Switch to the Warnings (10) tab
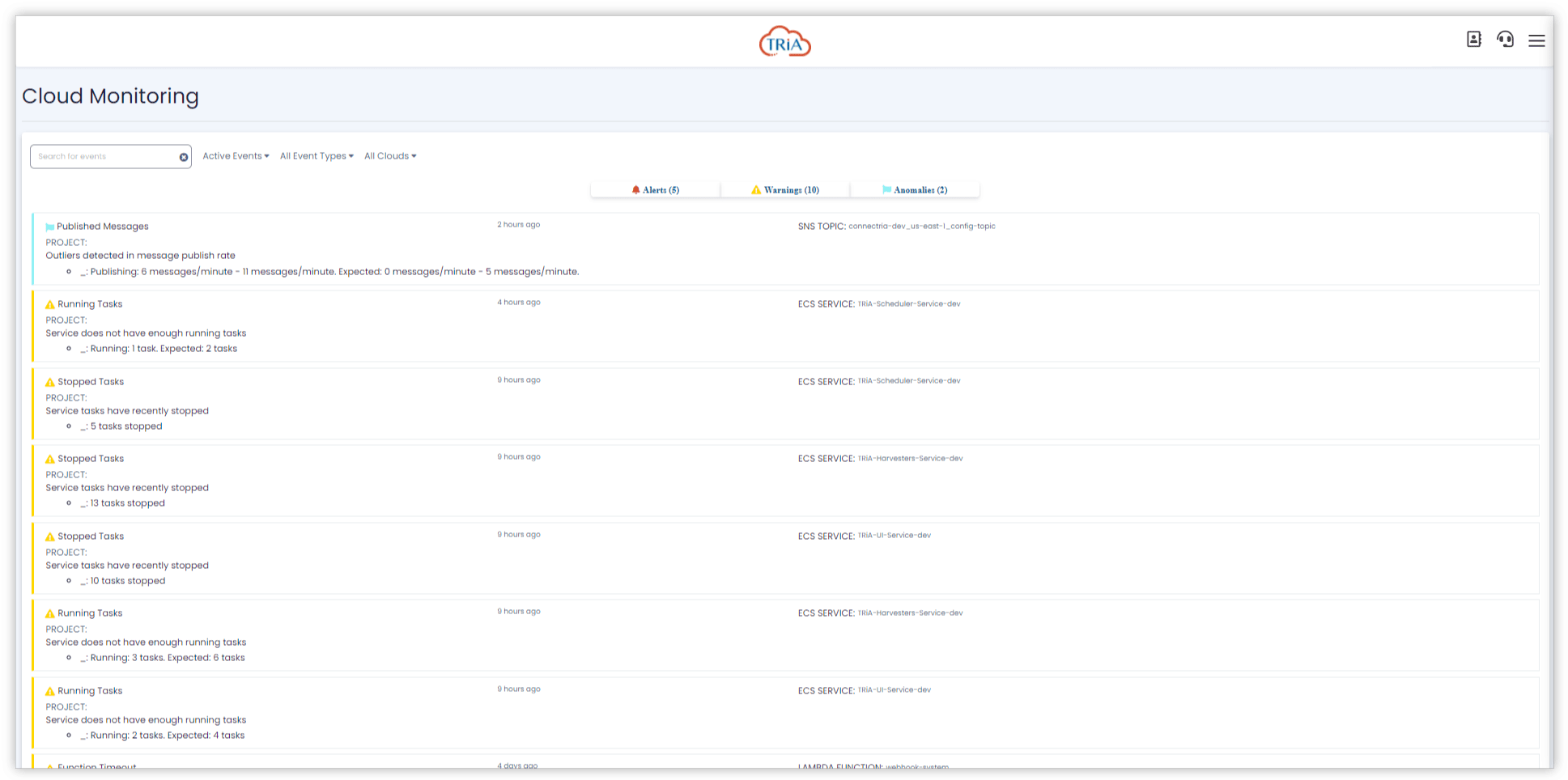 click(x=785, y=190)
